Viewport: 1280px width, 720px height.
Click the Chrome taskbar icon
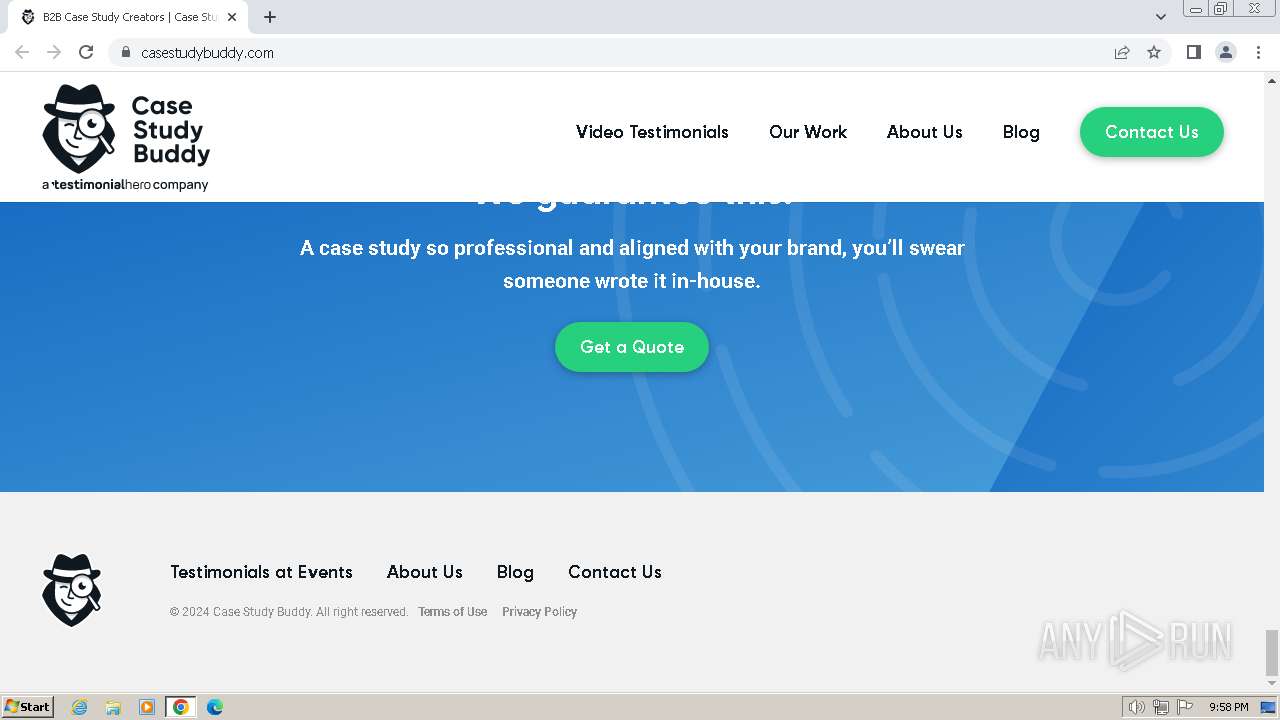(181, 707)
